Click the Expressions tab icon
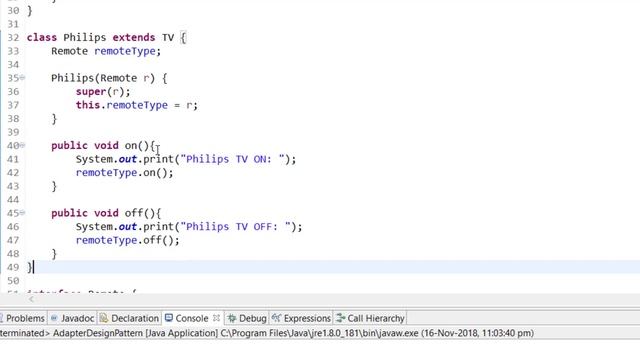Viewport: 640px width, 360px height. point(276,318)
